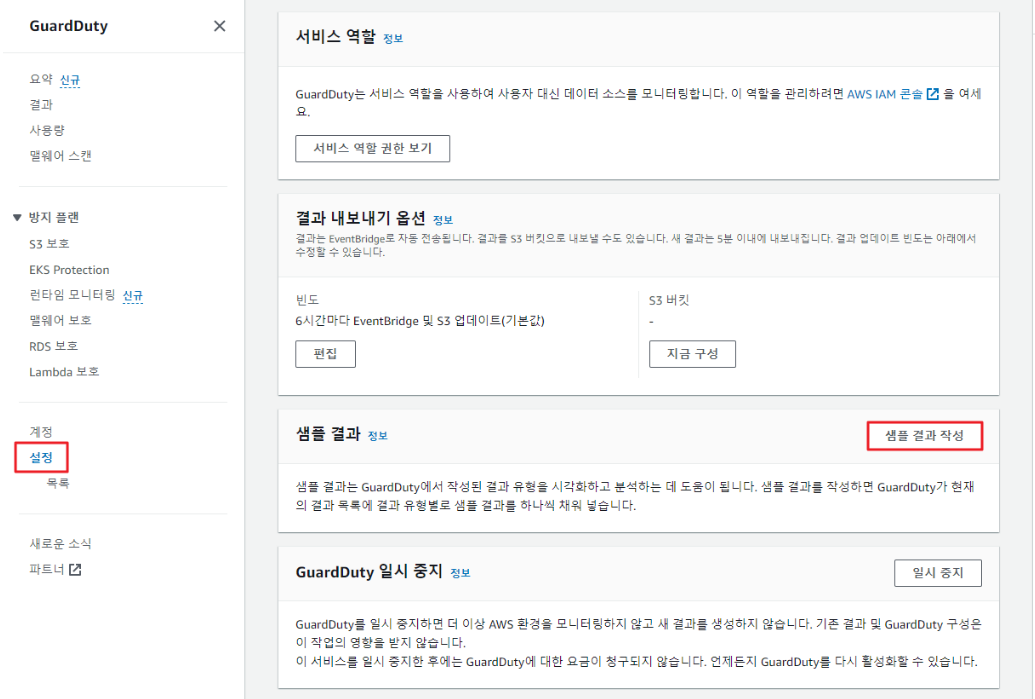Click external-link icon after AWS IAM 콘솔

pos(932,94)
